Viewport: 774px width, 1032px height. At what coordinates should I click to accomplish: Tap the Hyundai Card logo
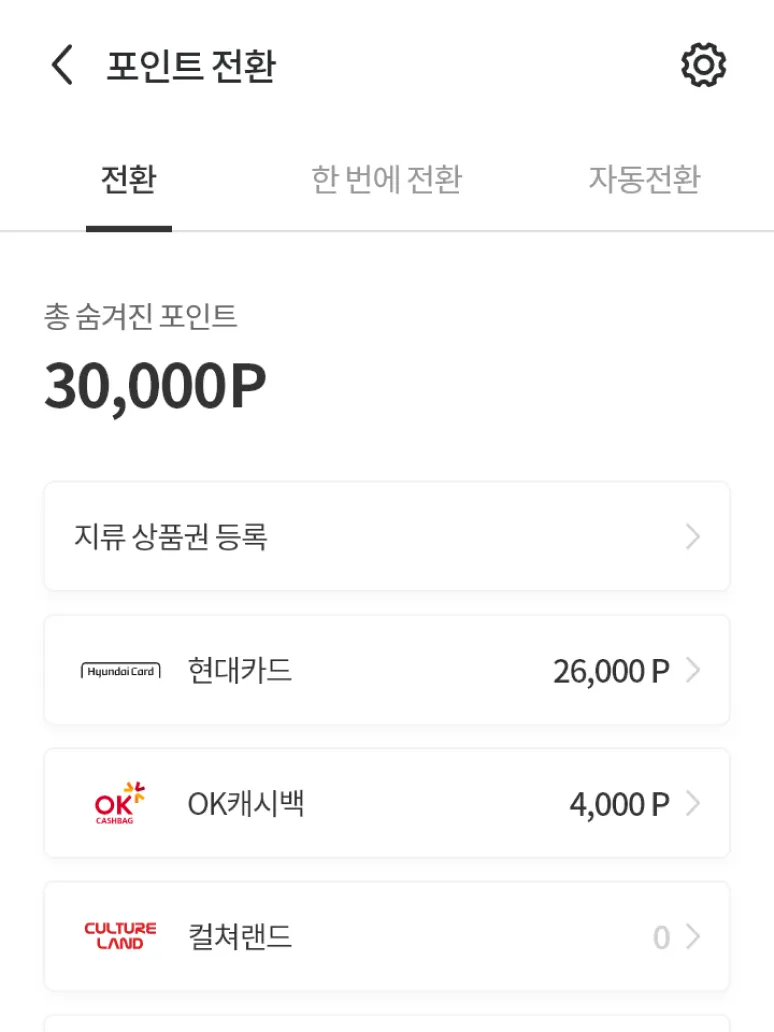[x=120, y=671]
